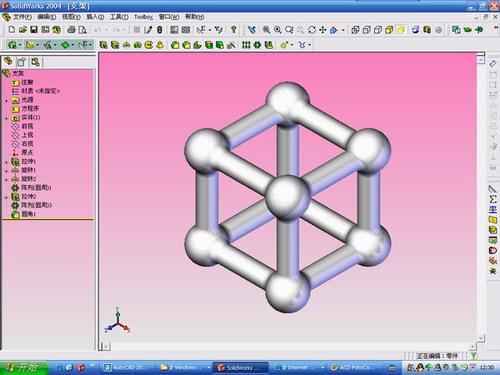The width and height of the screenshot is (500, 375).
Task: Select the Sketch pencil icon
Action: (148, 30)
